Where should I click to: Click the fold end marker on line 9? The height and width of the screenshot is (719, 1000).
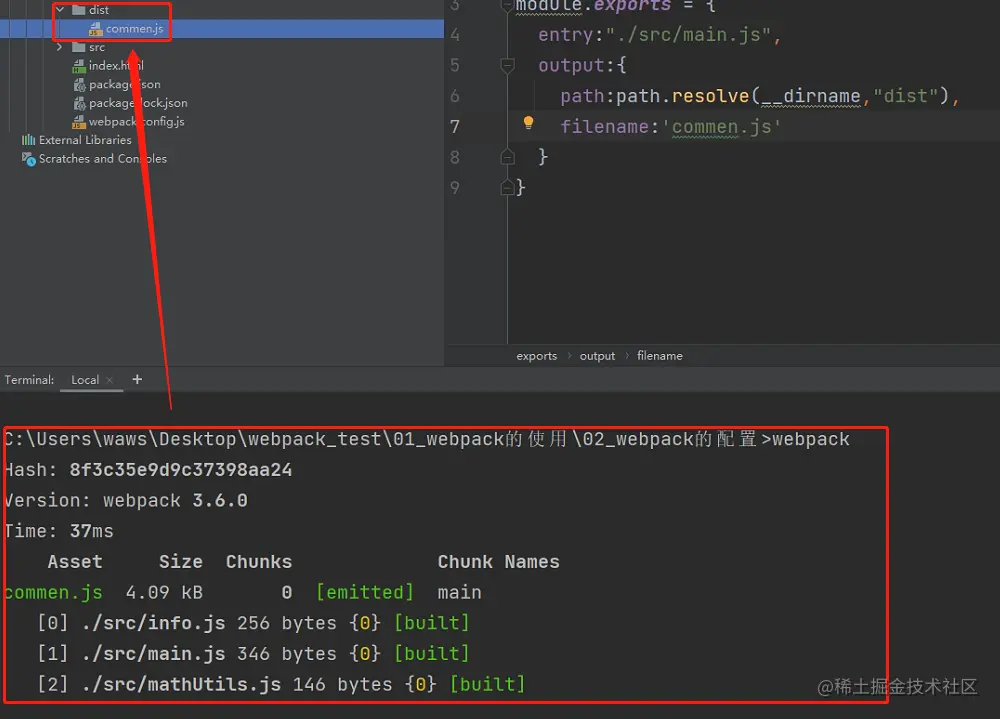point(508,187)
